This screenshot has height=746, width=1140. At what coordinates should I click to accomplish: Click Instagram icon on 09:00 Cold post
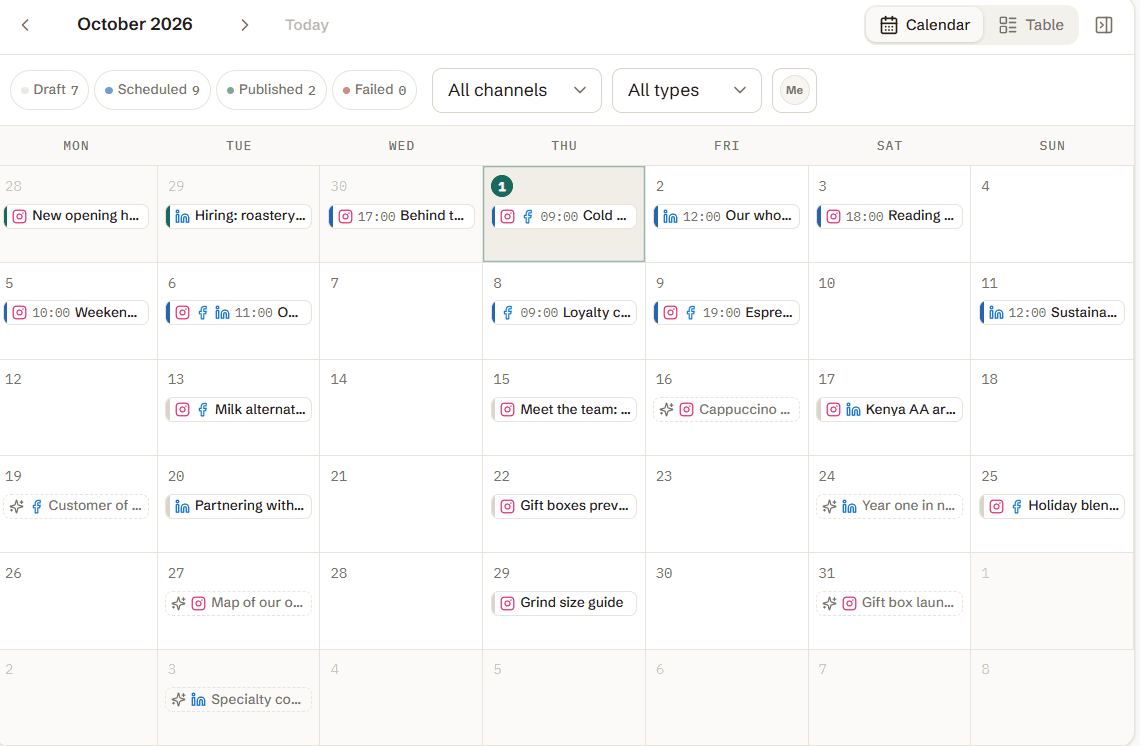(507, 216)
